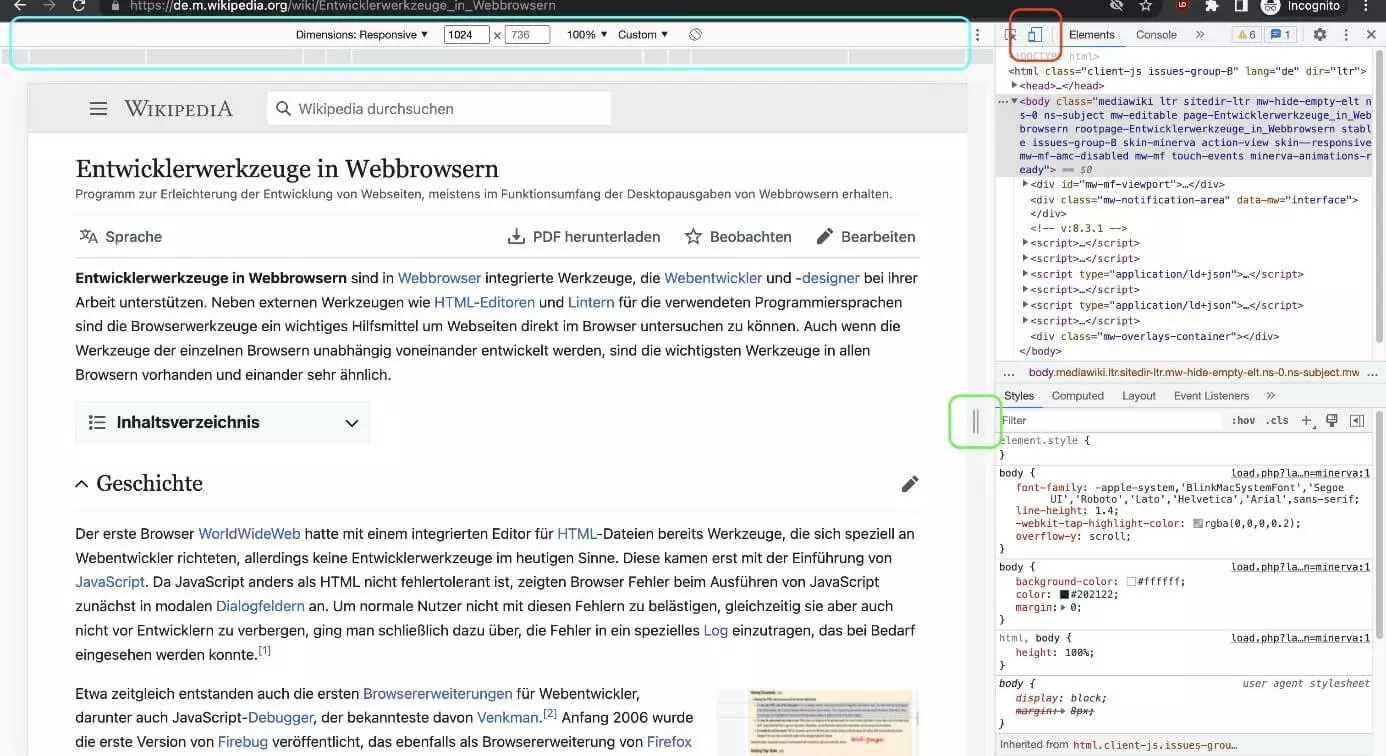The height and width of the screenshot is (756, 1386).
Task: Open the Webbrowser link in the first paragraph
Action: coord(439,278)
